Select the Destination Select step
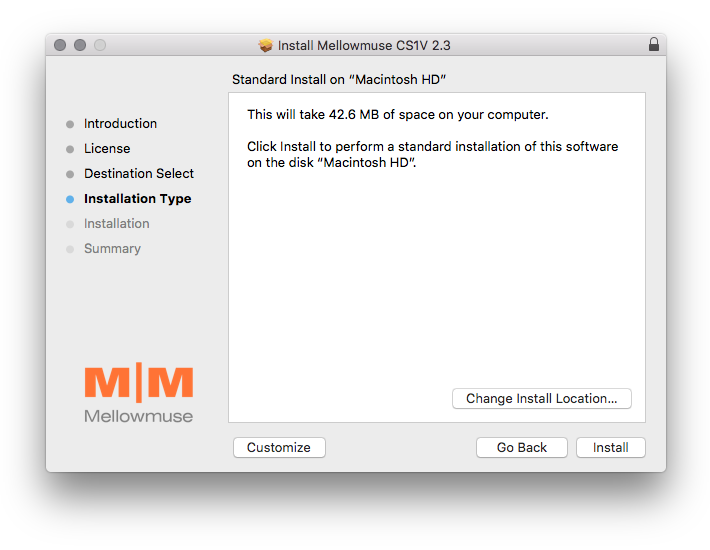The height and width of the screenshot is (550, 710). (x=139, y=173)
